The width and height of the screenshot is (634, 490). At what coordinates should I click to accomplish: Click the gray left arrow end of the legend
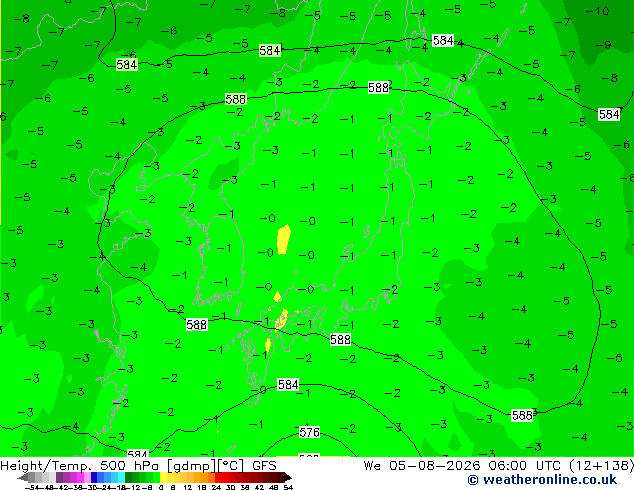[23, 477]
